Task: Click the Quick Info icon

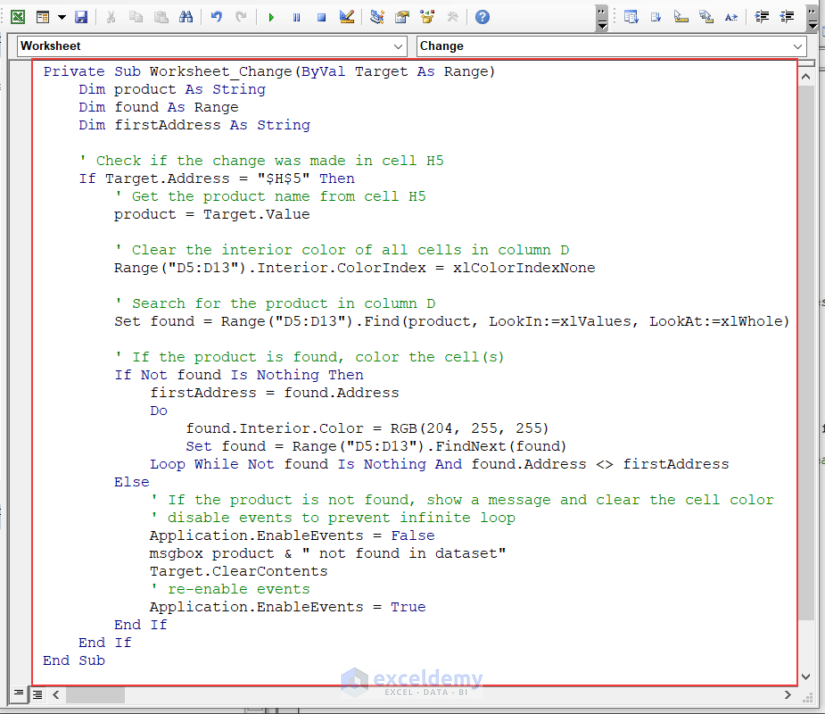Action: (681, 17)
